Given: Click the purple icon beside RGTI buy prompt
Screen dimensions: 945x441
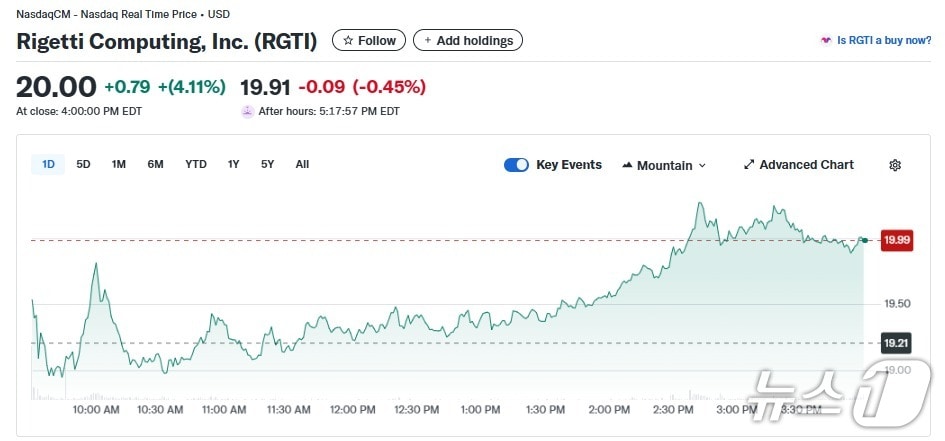Looking at the screenshot, I should (825, 41).
